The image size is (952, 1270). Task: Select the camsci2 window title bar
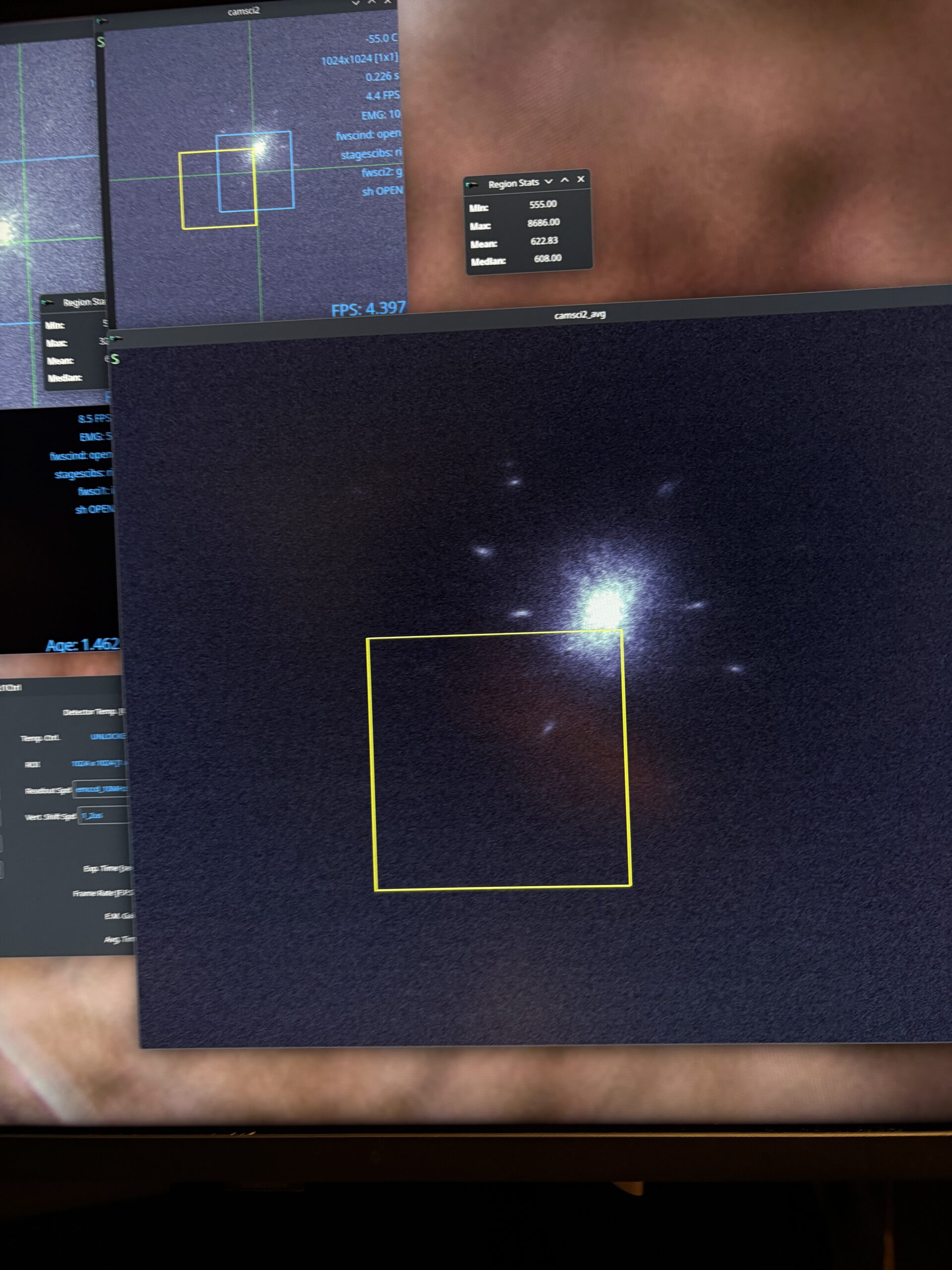243,11
